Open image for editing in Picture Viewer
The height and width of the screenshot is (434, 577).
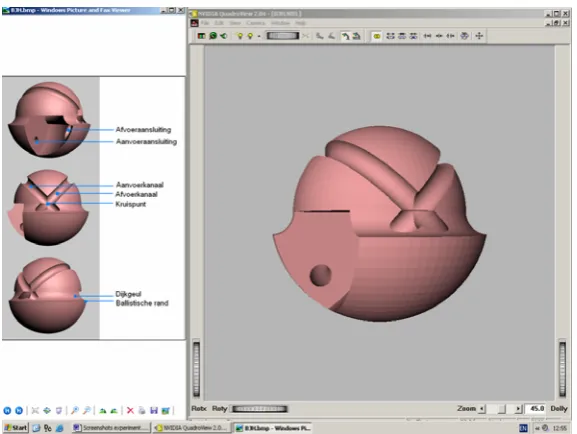tap(166, 410)
